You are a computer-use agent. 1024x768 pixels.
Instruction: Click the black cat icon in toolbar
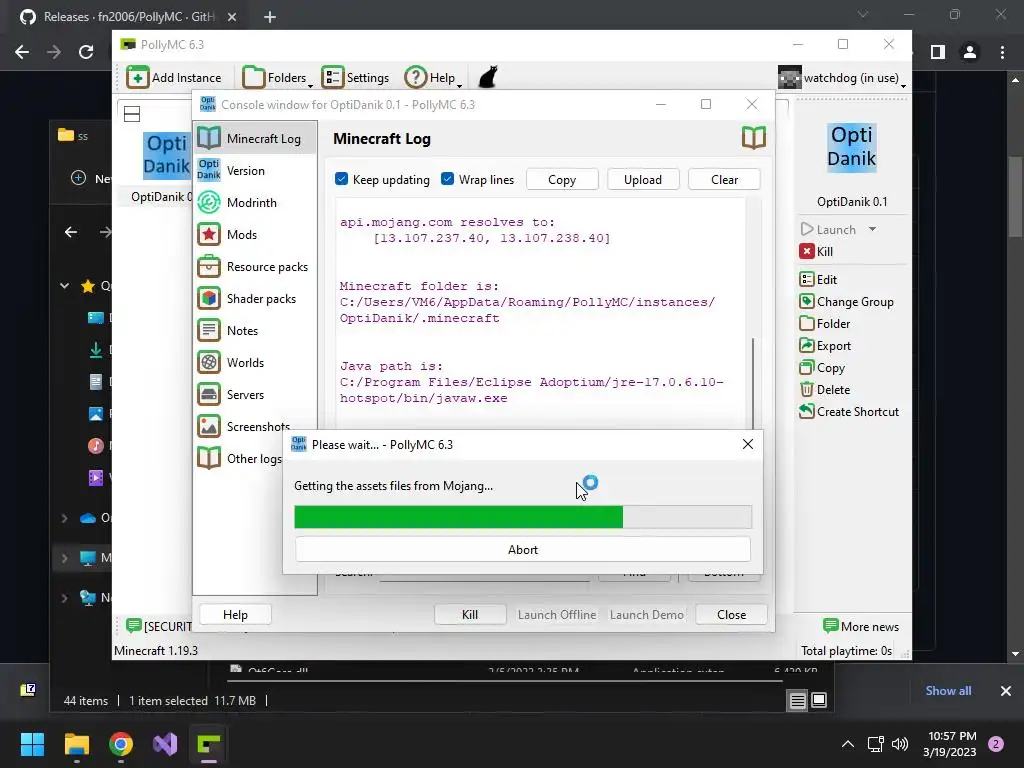[488, 77]
